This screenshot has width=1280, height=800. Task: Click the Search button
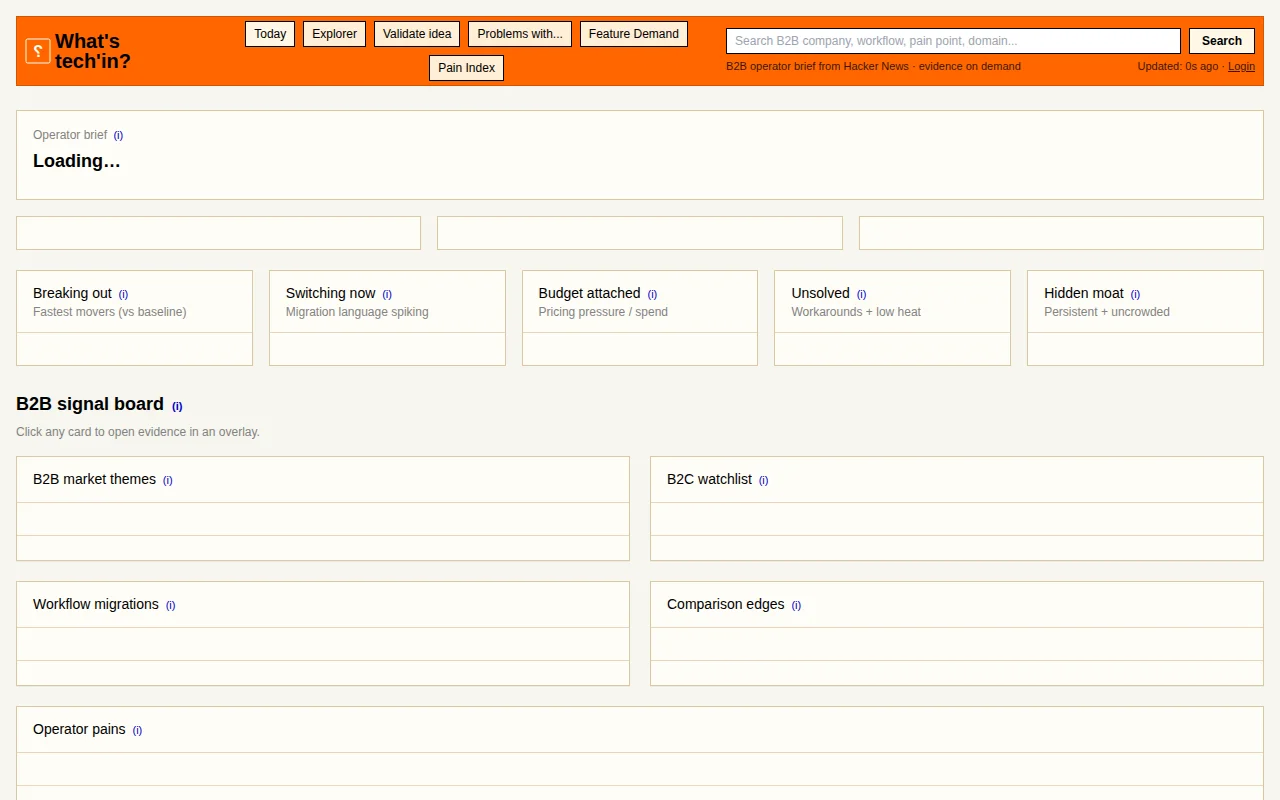[x=1222, y=41]
